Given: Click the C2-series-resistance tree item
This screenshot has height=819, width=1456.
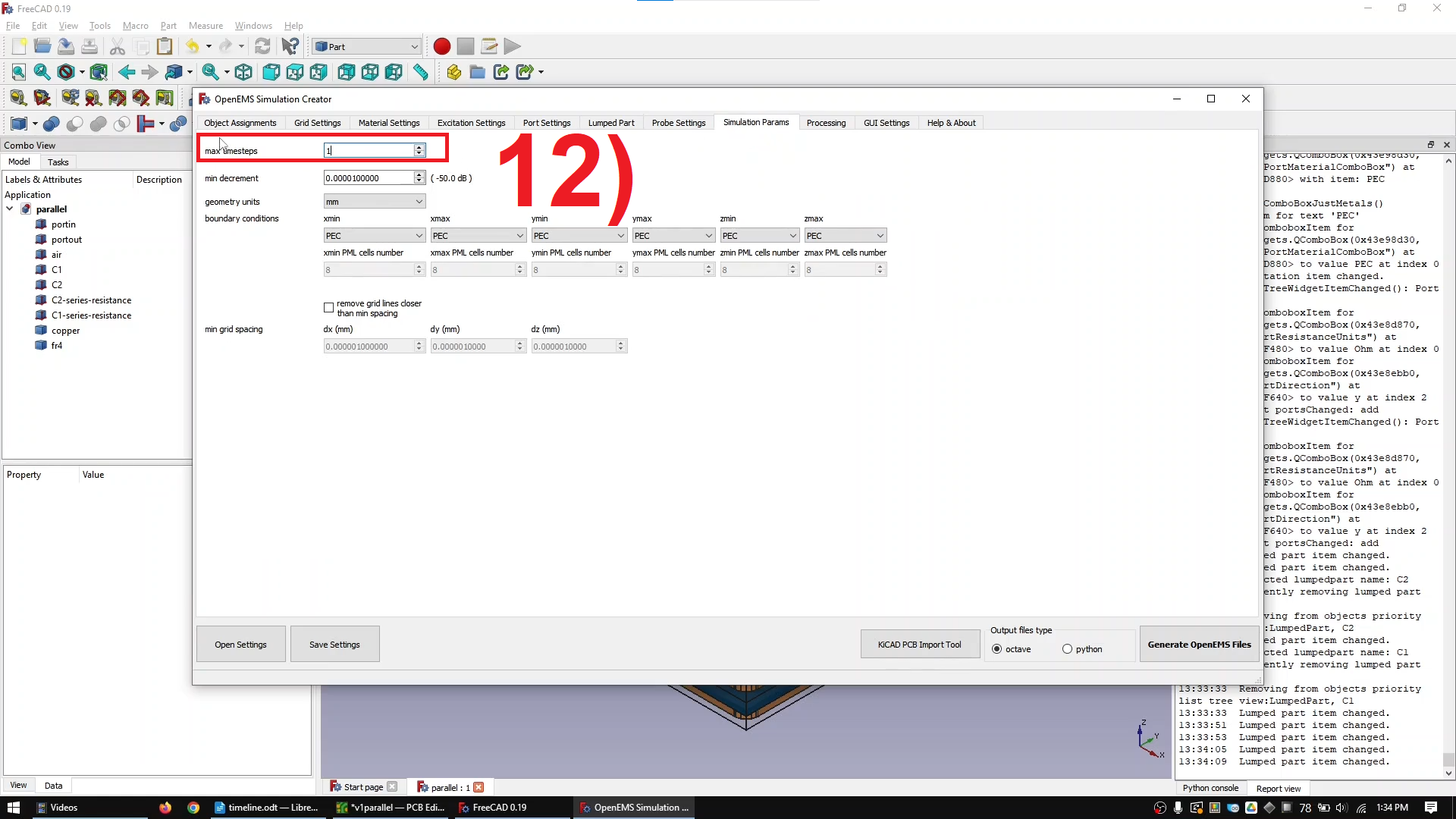Looking at the screenshot, I should [x=90, y=300].
